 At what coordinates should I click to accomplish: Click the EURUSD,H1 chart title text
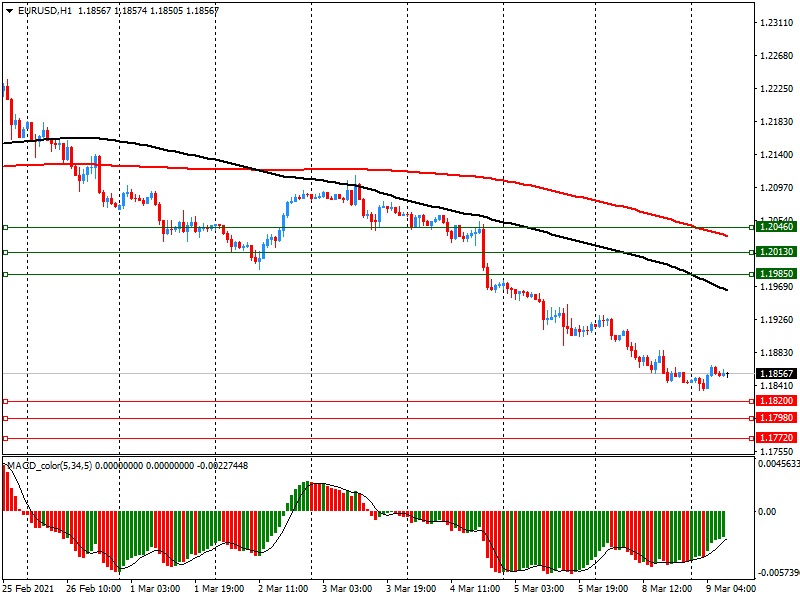tap(45, 11)
